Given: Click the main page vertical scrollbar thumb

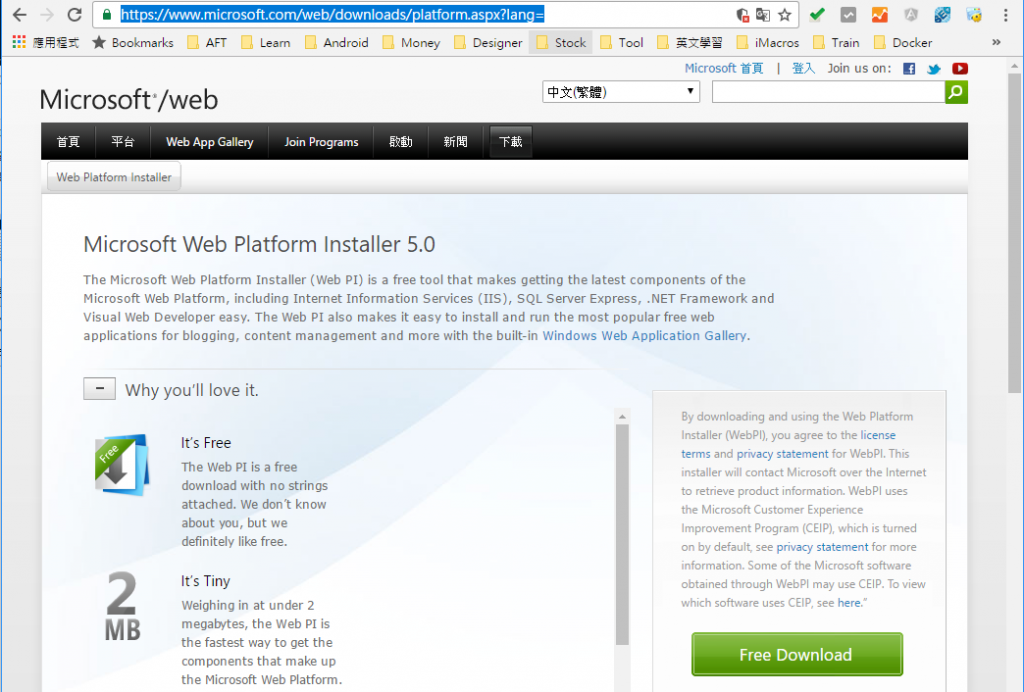Looking at the screenshot, I should click(x=1014, y=232).
